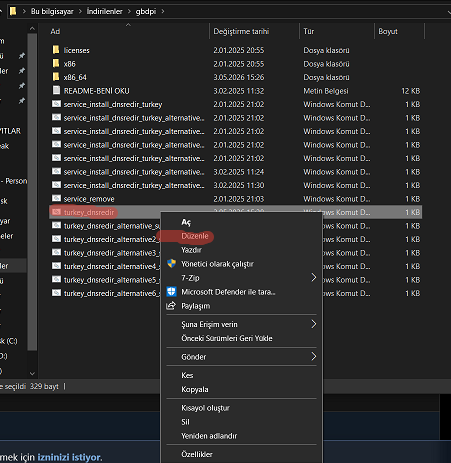This screenshot has height=463, width=451.
Task: Click the navigation pane scrollbar down arrow
Action: 32,373
